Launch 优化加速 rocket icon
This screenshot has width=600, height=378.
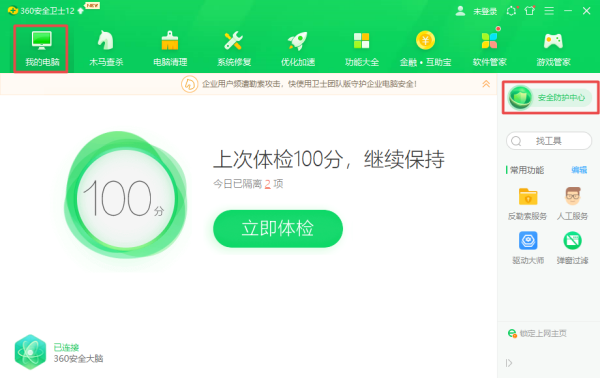click(298, 41)
